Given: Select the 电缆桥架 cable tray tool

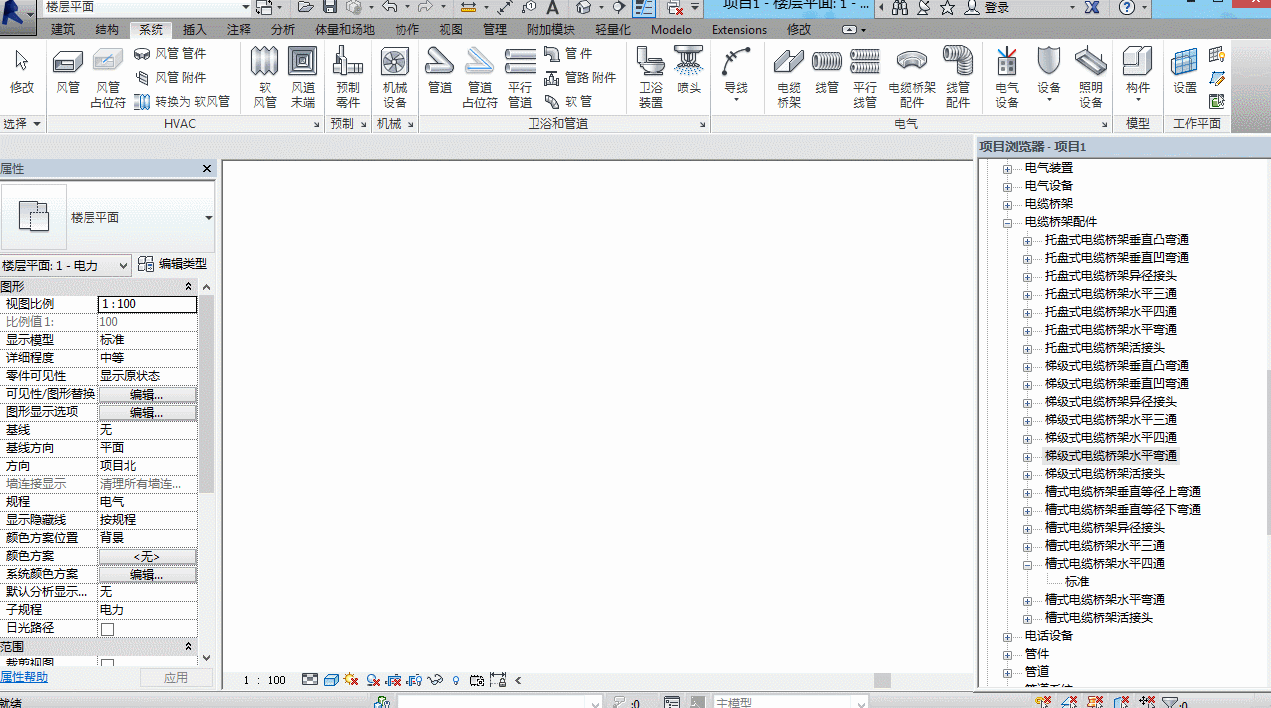Looking at the screenshot, I should (789, 78).
